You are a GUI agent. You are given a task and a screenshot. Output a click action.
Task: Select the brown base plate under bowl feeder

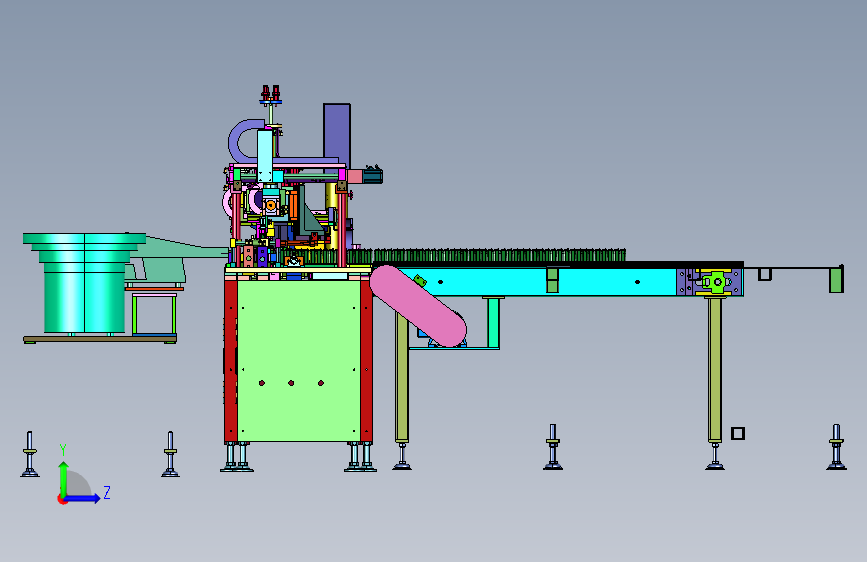(x=100, y=339)
